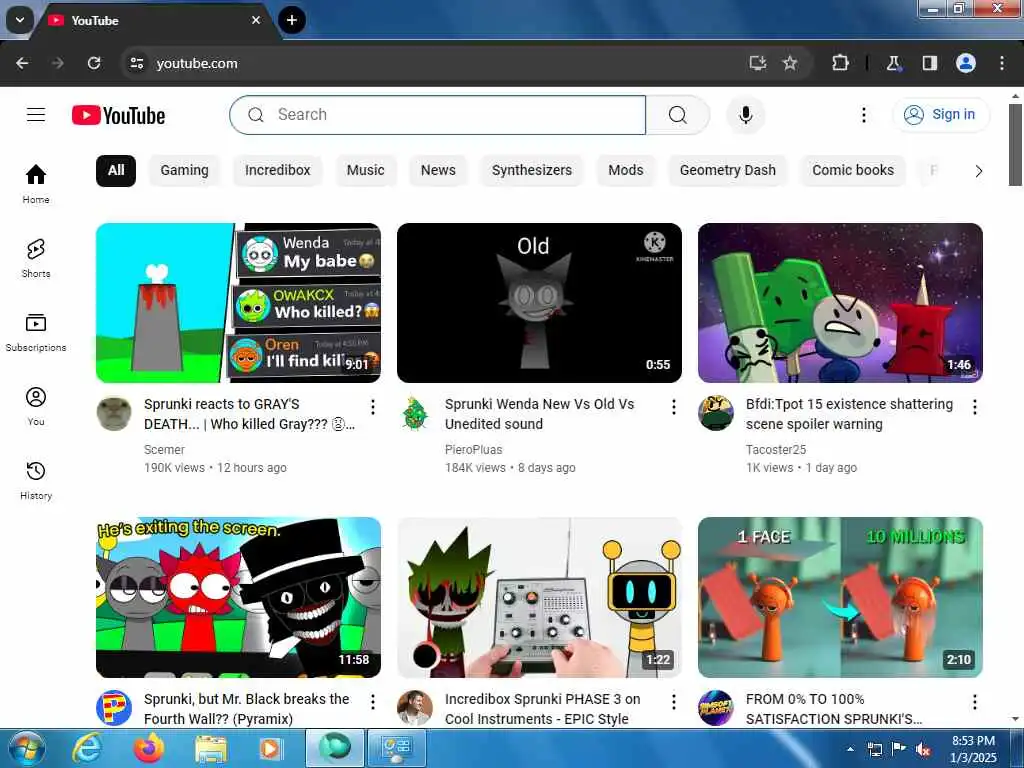The width and height of the screenshot is (1024, 768).
Task: Open options menu for Bfdi:Tpot 15 video
Action: click(x=974, y=408)
